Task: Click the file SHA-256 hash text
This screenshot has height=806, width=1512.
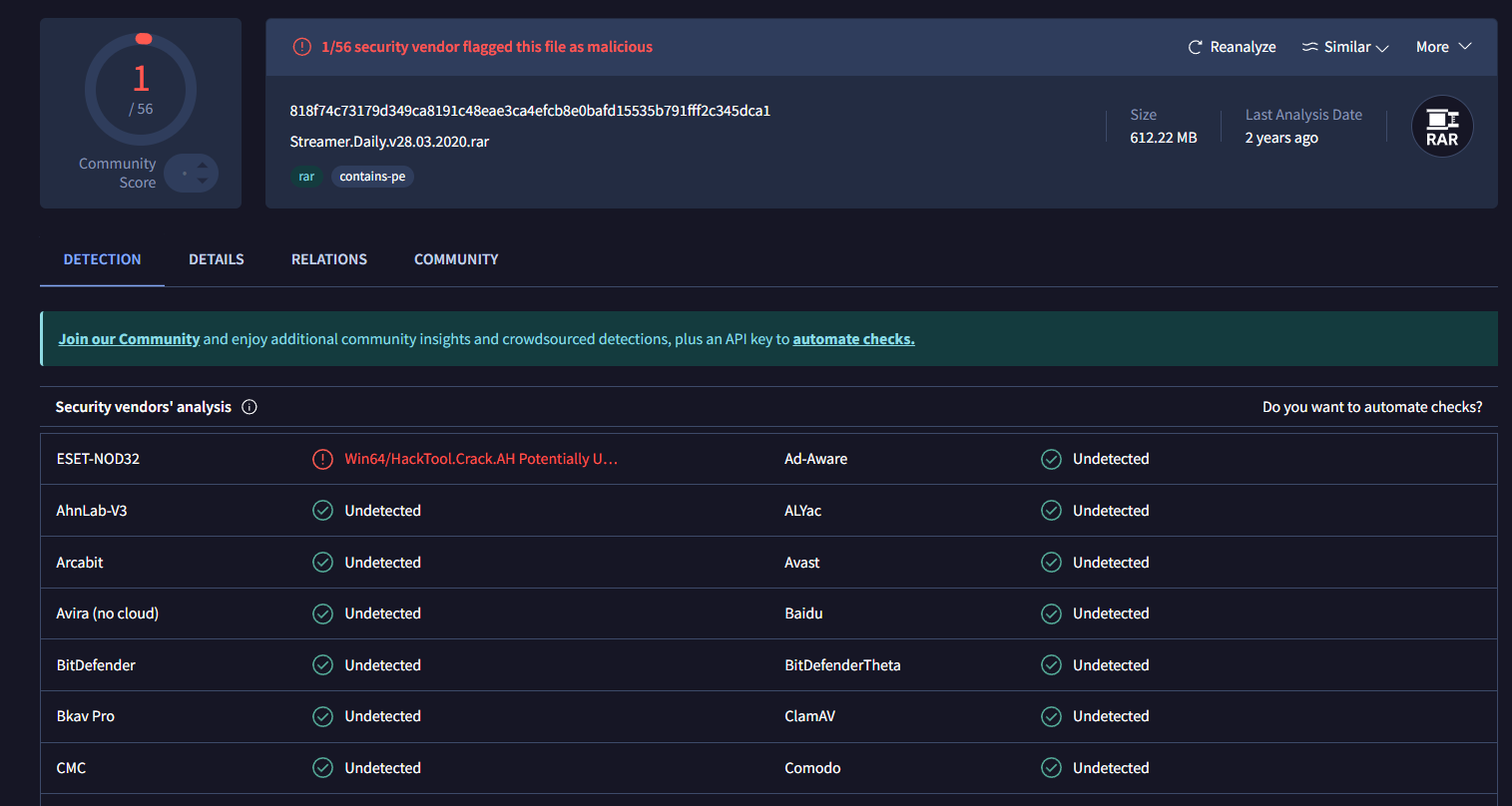Action: [530, 111]
